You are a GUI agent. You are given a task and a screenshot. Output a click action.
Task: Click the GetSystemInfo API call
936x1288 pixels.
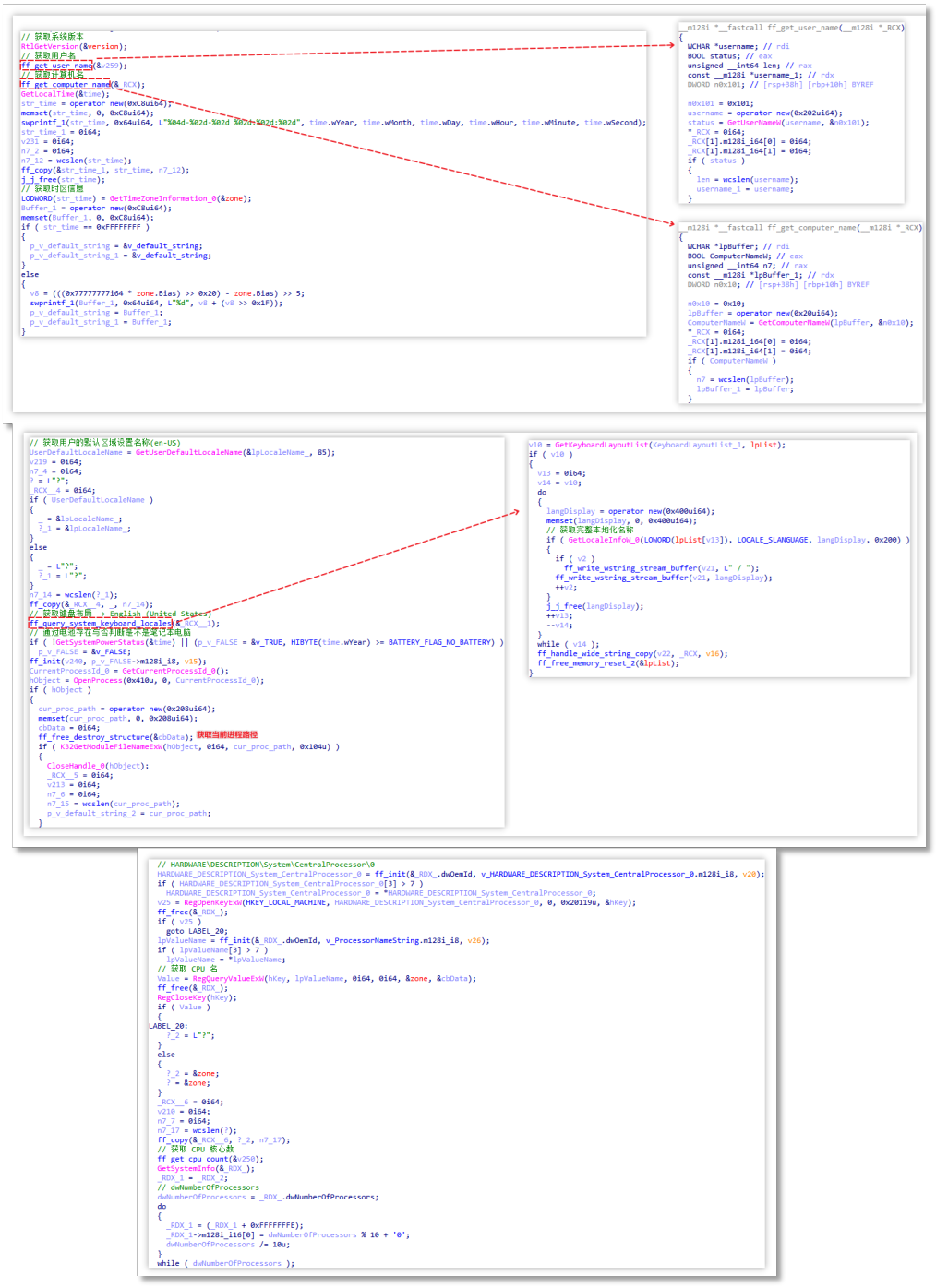[185, 1168]
